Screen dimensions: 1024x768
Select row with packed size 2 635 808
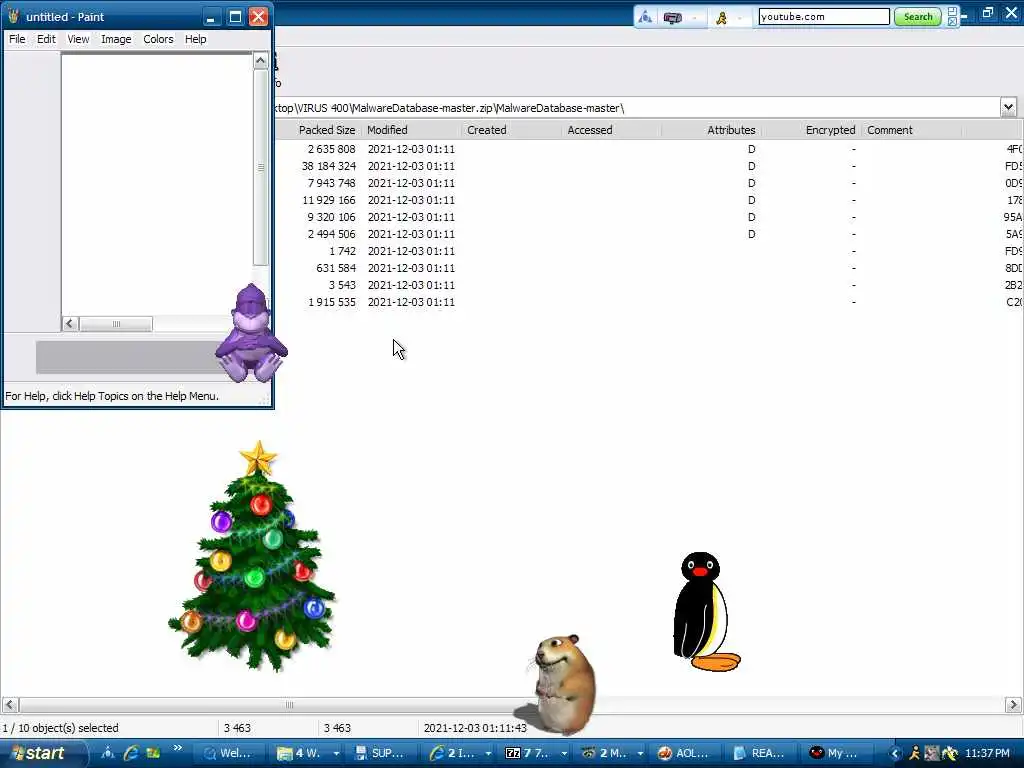[x=648, y=149]
